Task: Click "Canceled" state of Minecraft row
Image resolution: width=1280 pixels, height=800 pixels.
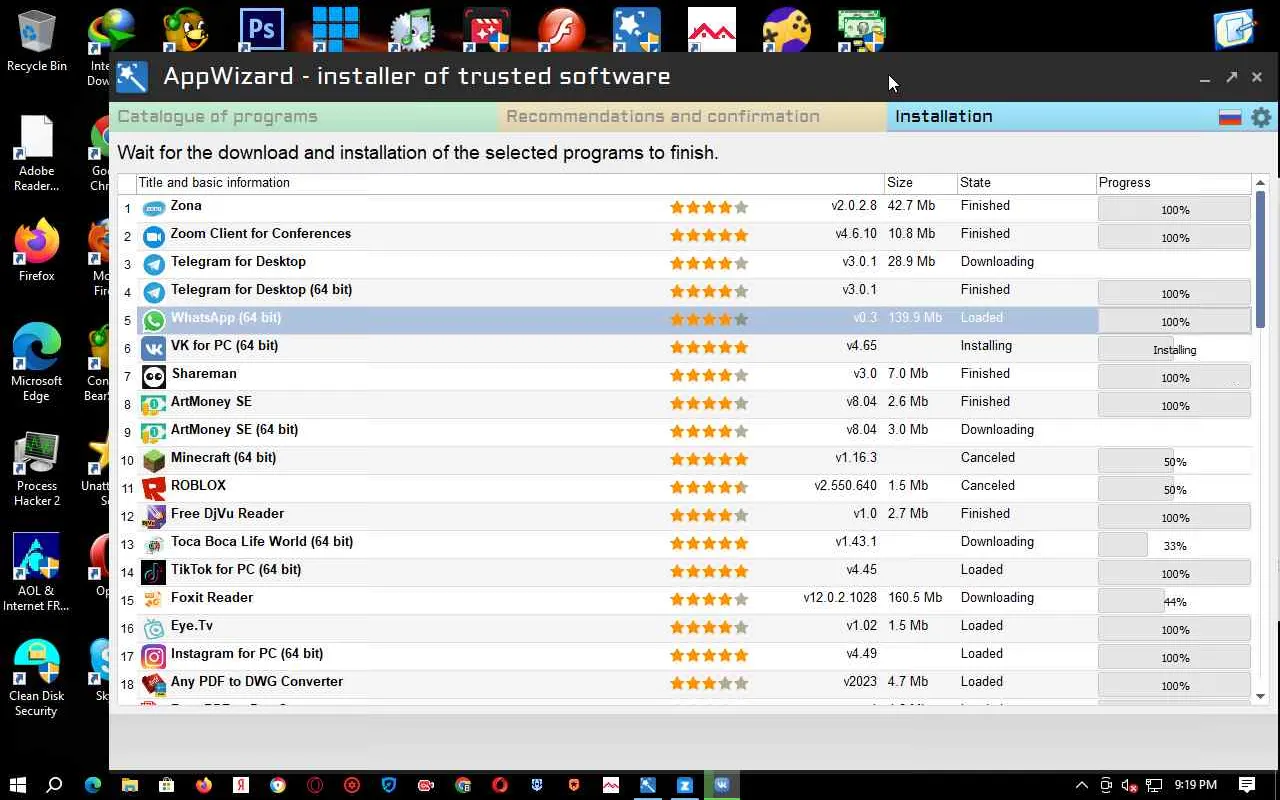Action: click(x=988, y=458)
